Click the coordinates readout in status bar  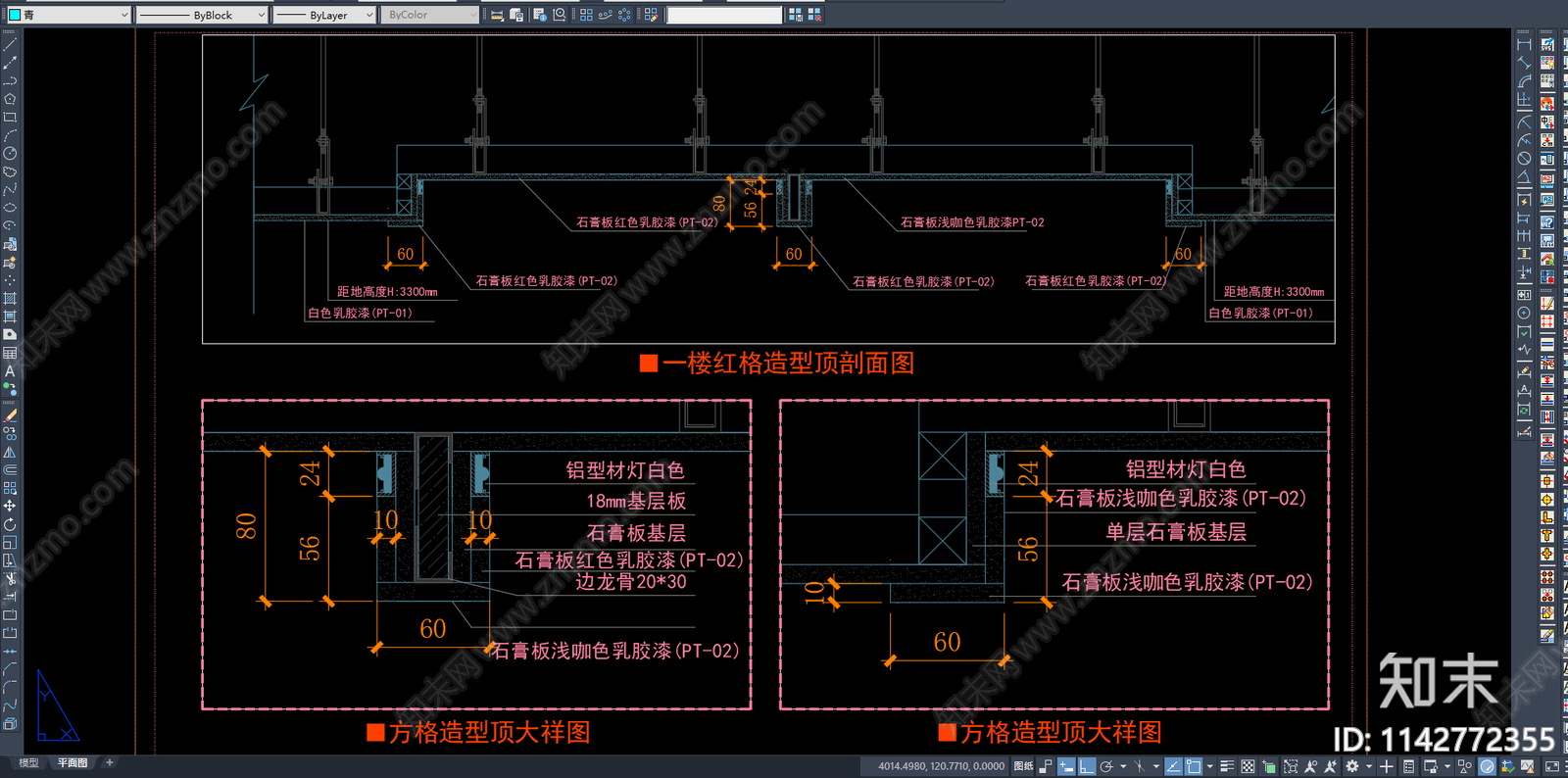click(x=941, y=766)
